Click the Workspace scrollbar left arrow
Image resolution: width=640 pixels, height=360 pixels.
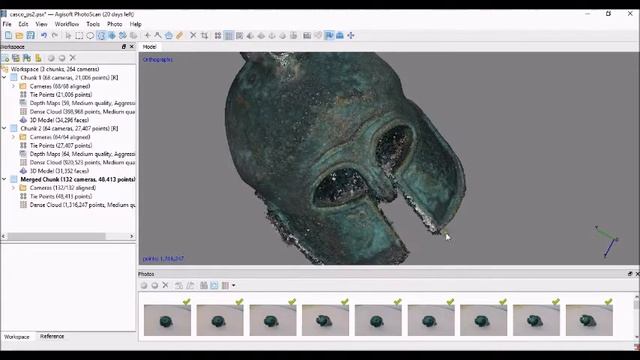click(4, 236)
